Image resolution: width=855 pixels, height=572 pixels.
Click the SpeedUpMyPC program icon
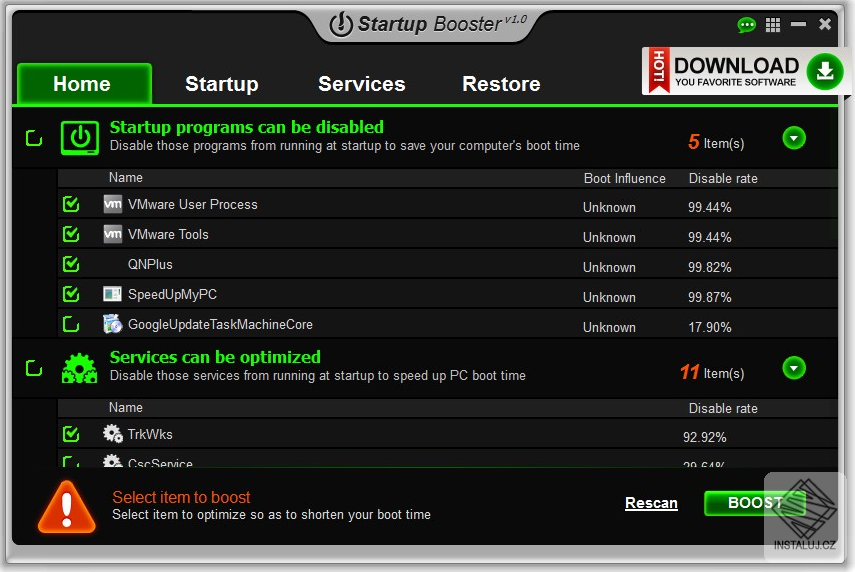pyautogui.click(x=112, y=294)
